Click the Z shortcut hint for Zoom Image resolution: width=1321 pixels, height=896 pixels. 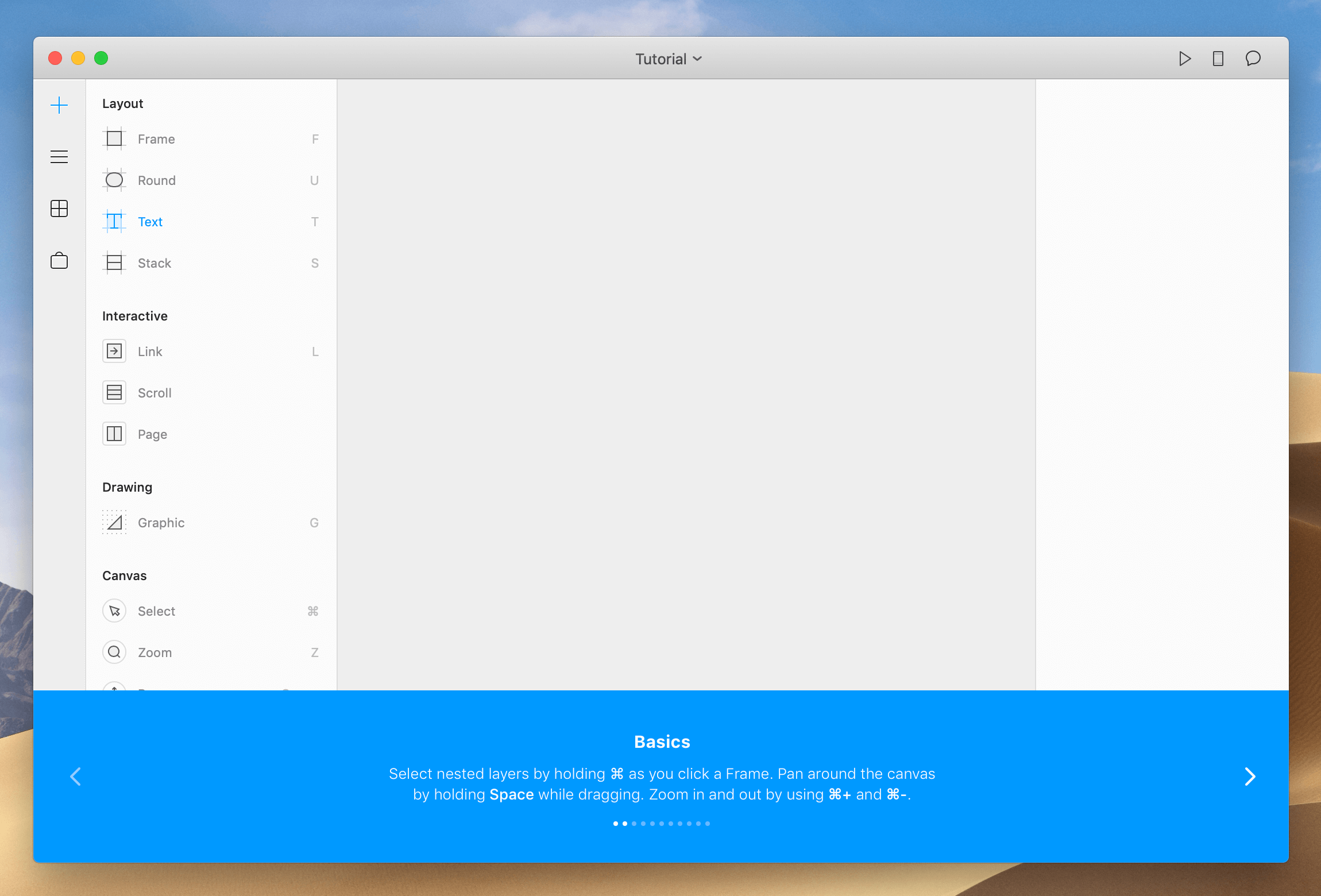[315, 652]
